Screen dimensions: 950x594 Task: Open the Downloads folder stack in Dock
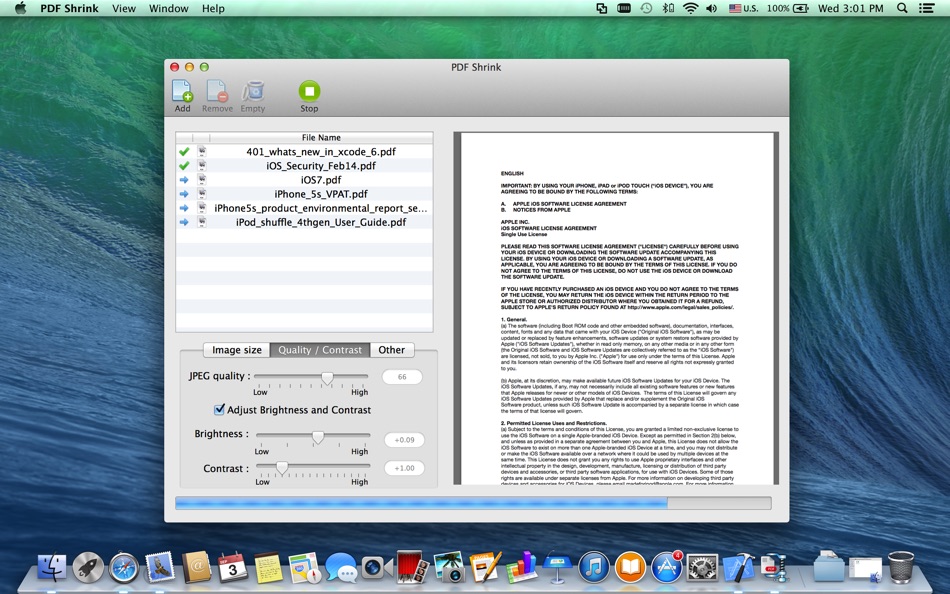tap(828, 567)
